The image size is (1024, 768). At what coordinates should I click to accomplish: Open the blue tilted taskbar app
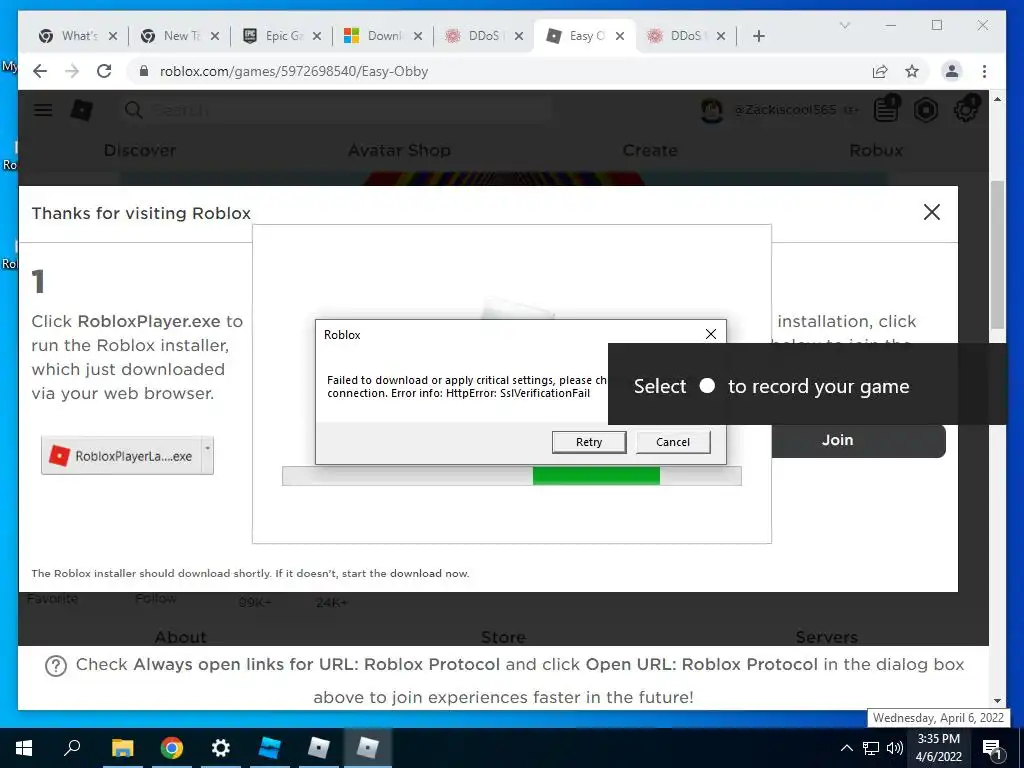tap(270, 748)
